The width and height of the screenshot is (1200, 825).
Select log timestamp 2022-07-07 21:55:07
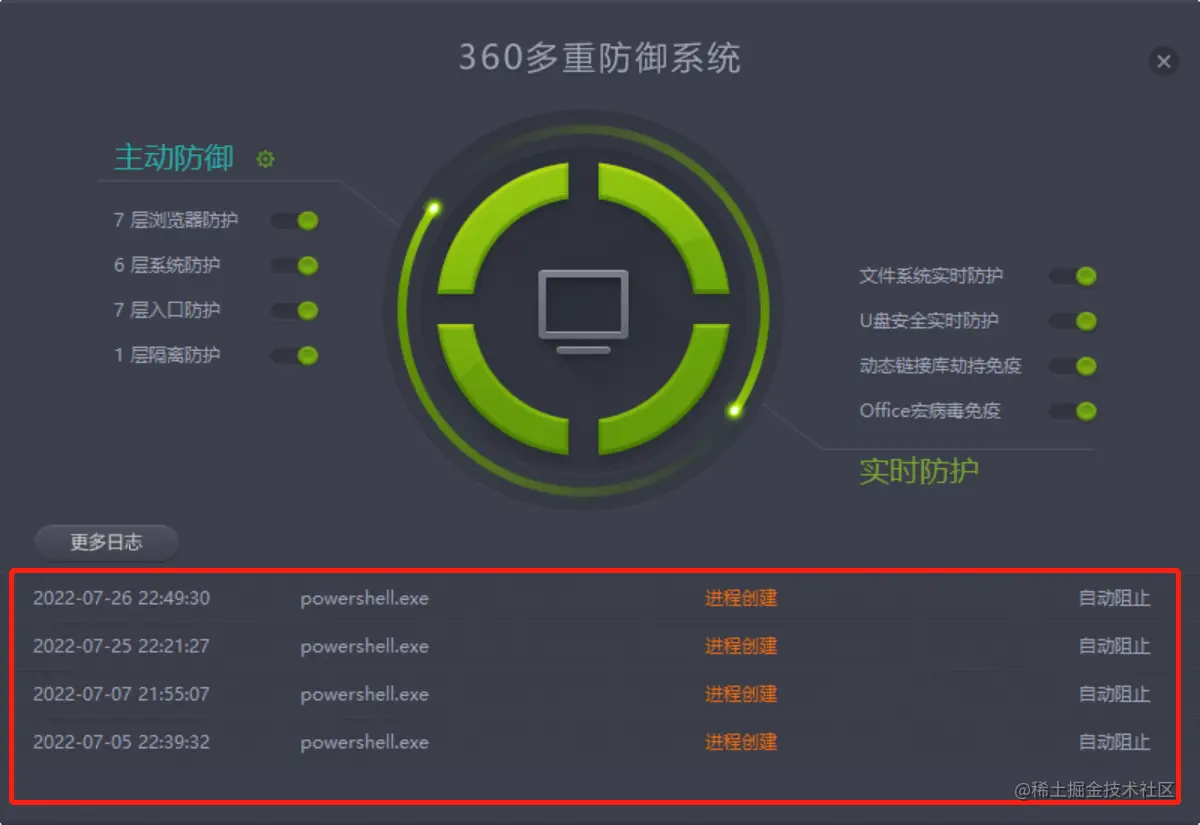tap(122, 694)
